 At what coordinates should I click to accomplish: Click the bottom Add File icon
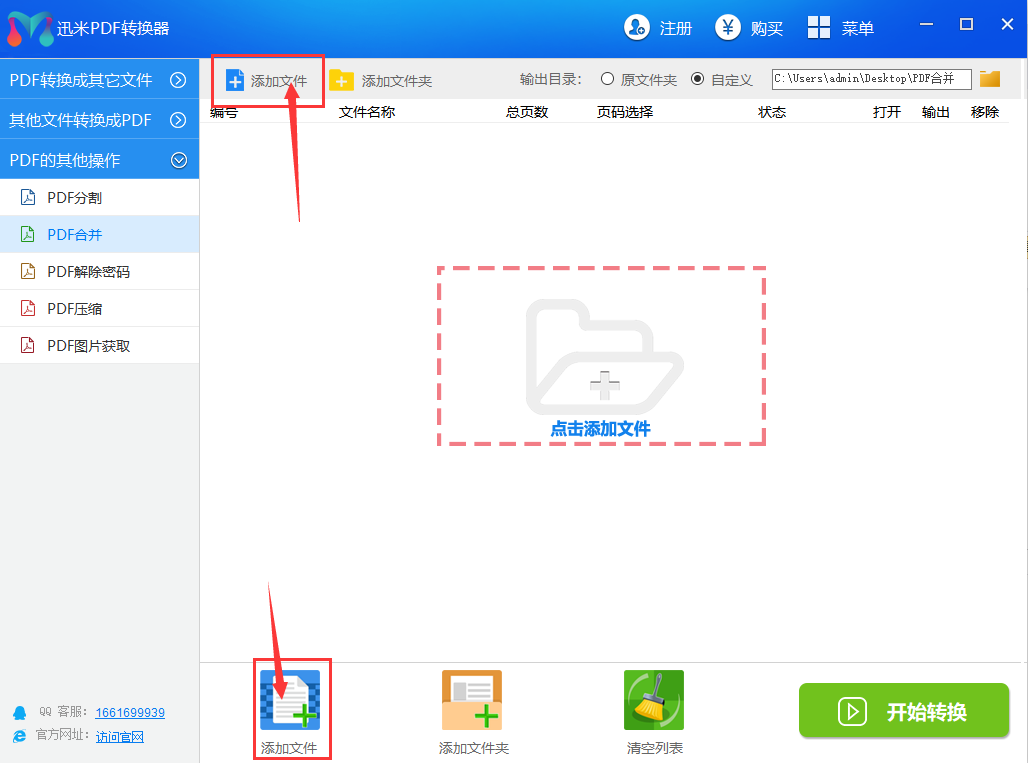click(x=290, y=700)
